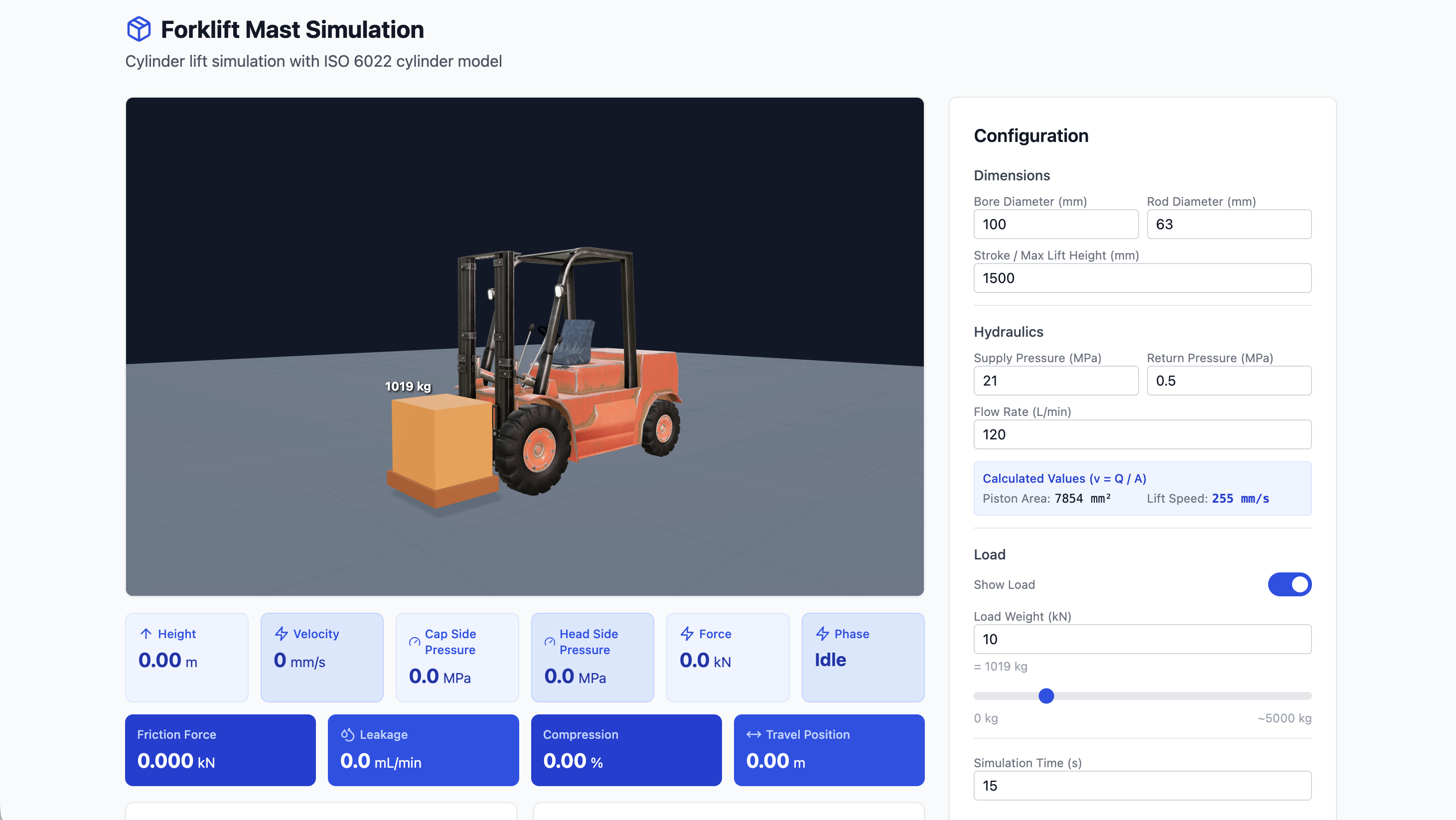Disable the Show Load toggle
This screenshot has height=820, width=1456.
(x=1289, y=584)
